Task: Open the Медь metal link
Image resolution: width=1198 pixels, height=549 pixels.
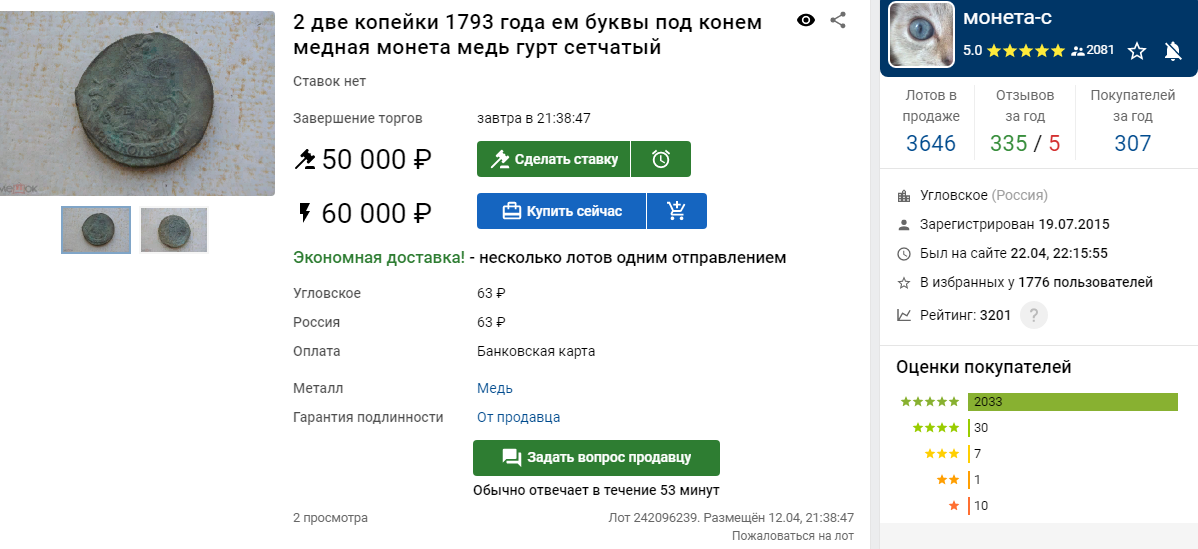Action: pyautogui.click(x=495, y=388)
